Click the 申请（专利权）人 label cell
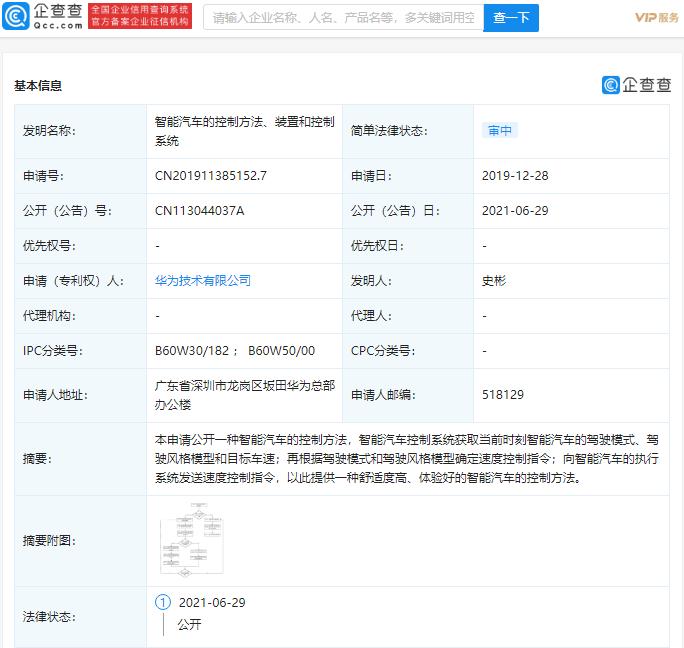Screen dimensions: 684x648 [81, 281]
